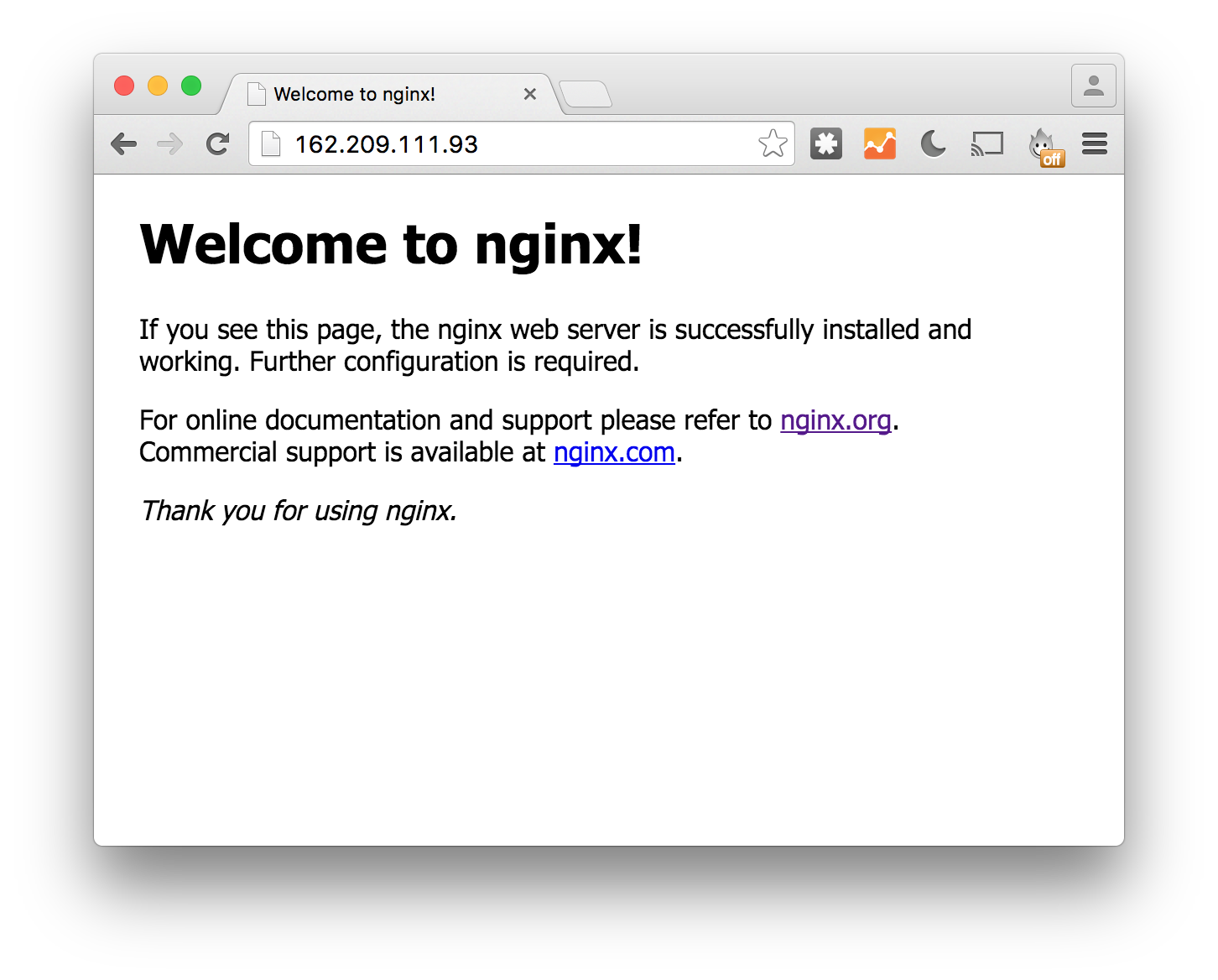Follow the nginx.org link

point(835,420)
